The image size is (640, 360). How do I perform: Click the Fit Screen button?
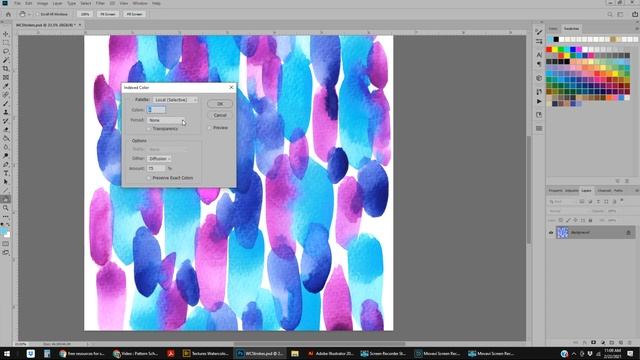tap(108, 14)
